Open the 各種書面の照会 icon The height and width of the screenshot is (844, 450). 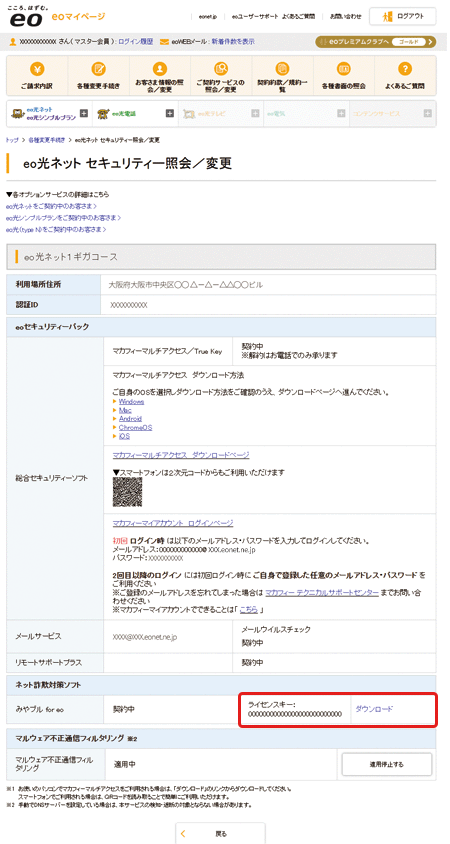click(343, 76)
